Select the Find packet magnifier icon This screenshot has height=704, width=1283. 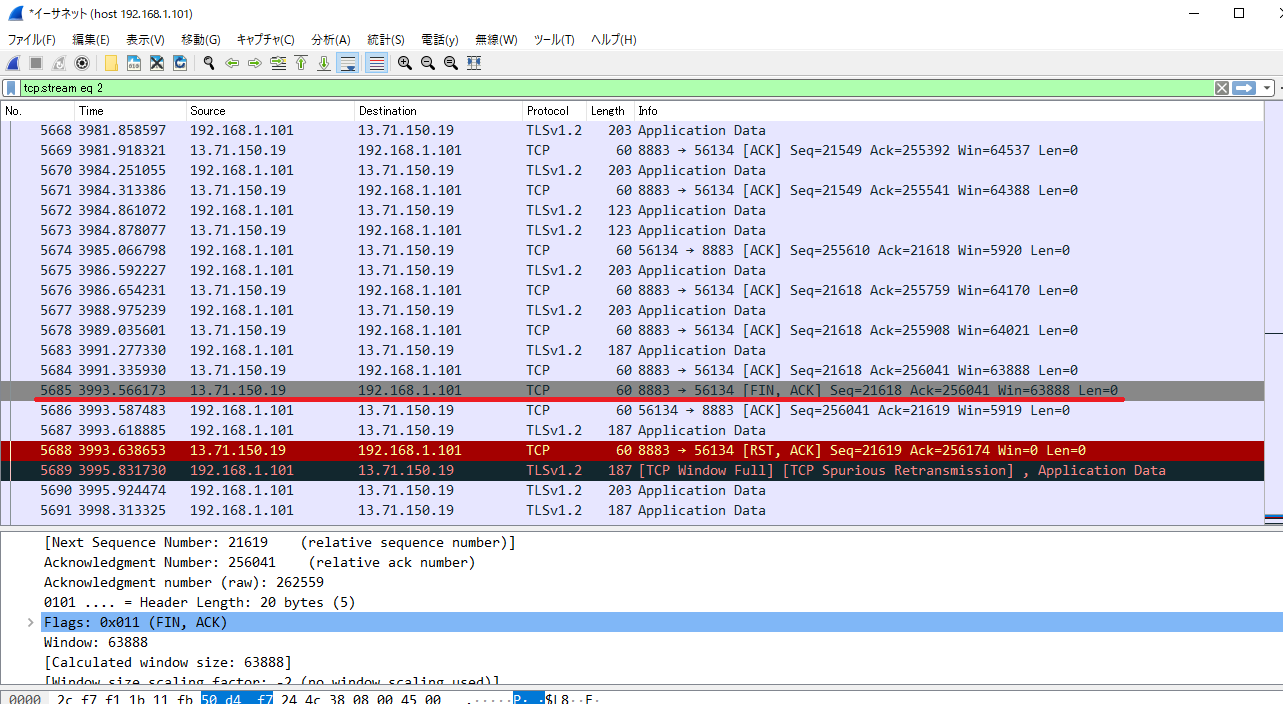[x=208, y=62]
